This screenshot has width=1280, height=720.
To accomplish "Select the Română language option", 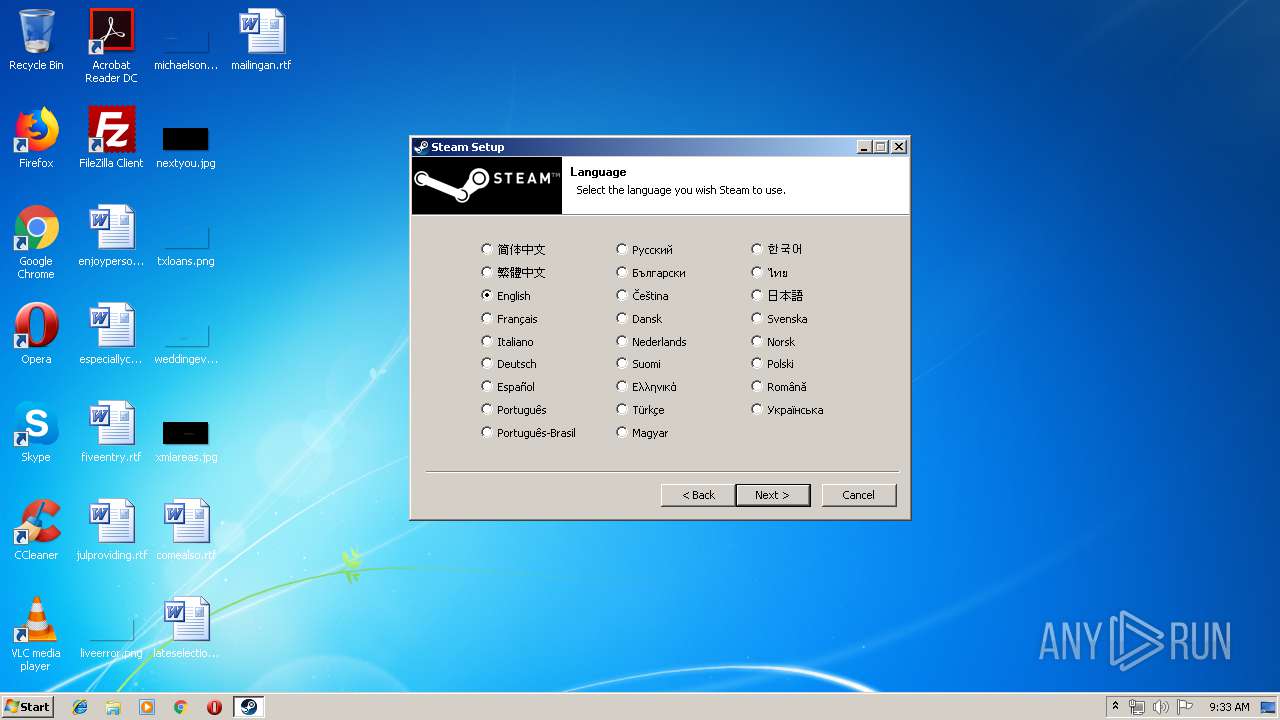I will [779, 387].
